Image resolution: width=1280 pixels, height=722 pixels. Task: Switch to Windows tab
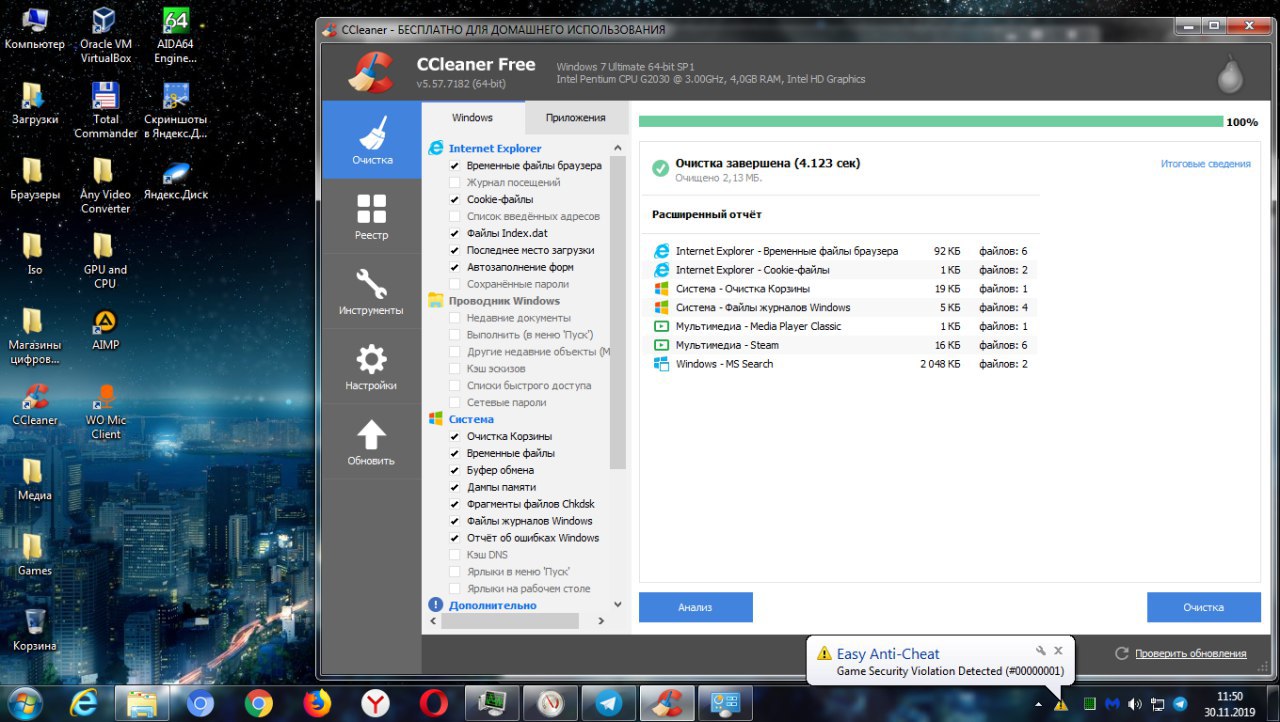pyautogui.click(x=472, y=118)
